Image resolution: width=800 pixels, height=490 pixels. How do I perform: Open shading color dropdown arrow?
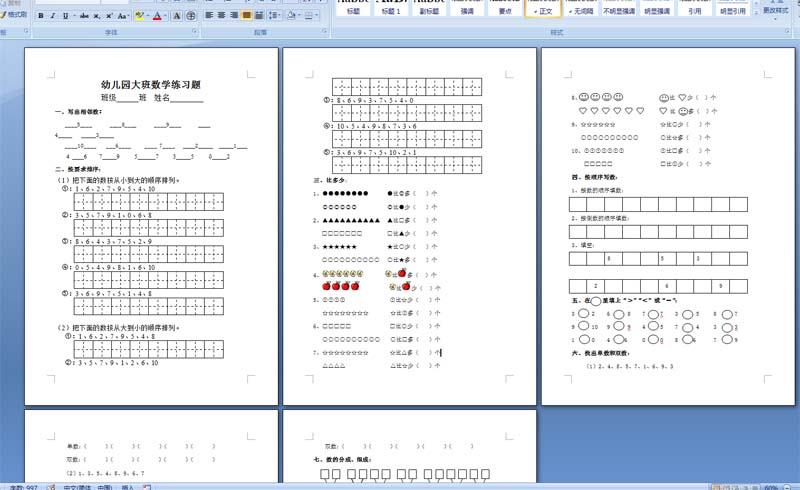(298, 15)
